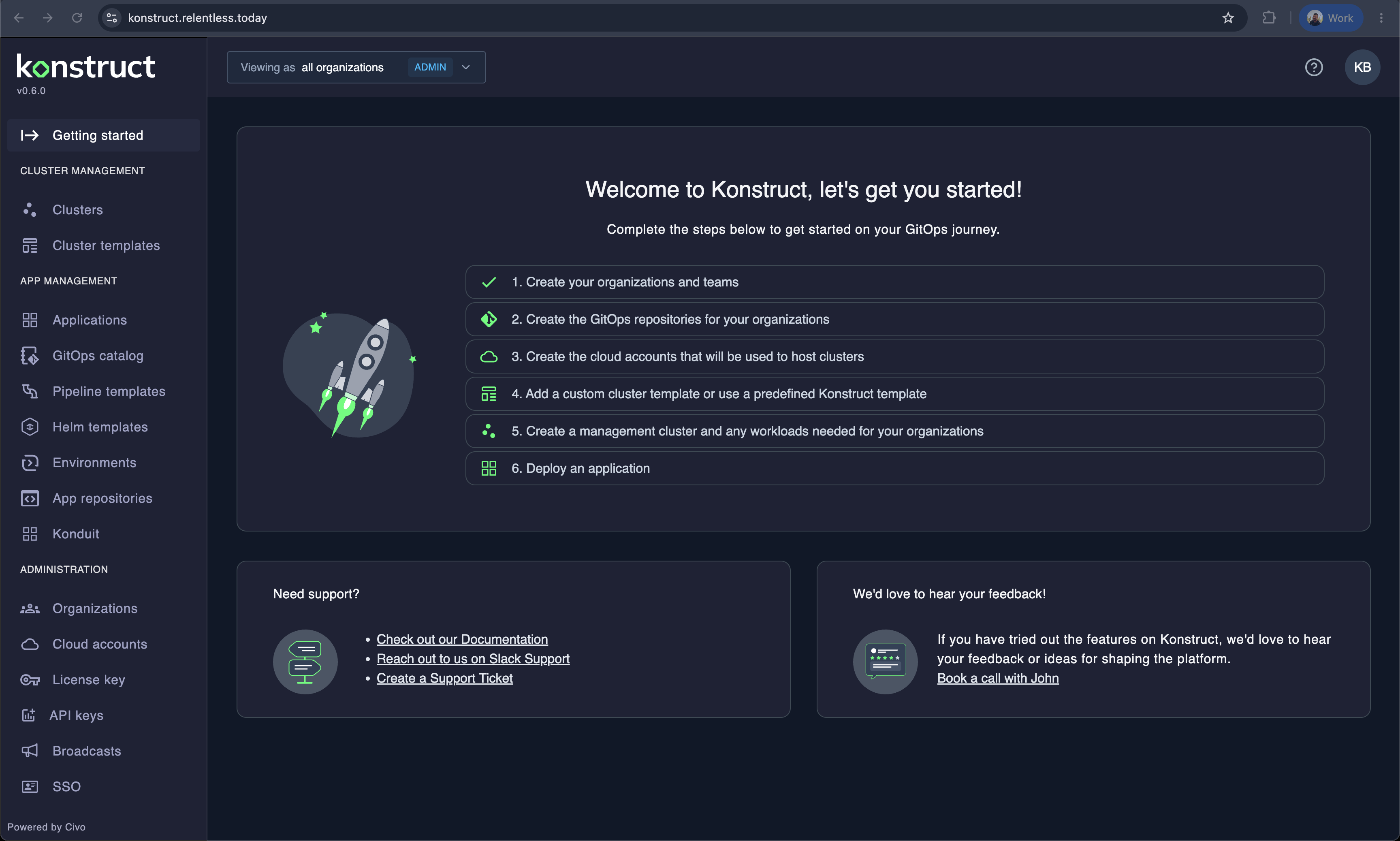Go to Environments

pyautogui.click(x=104, y=463)
